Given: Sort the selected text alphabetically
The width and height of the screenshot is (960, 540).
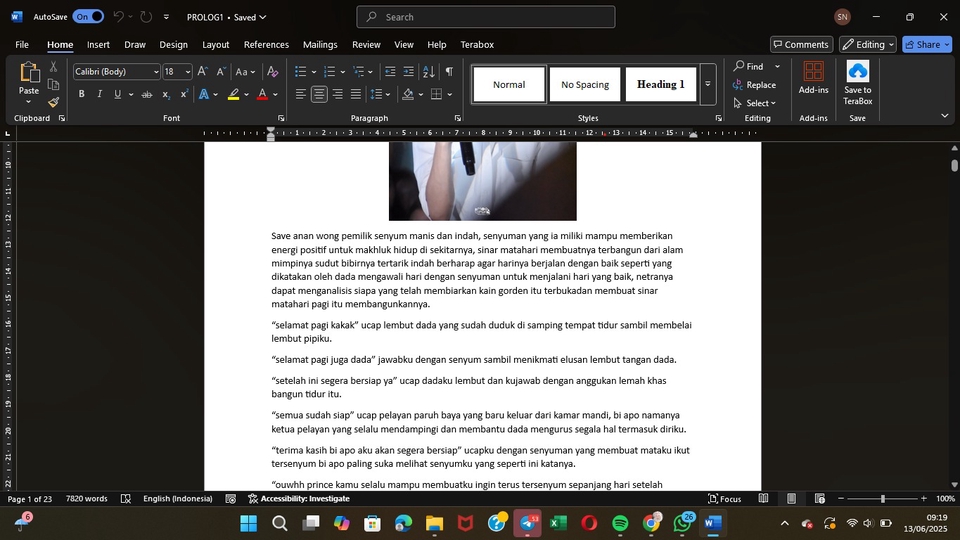Looking at the screenshot, I should (x=429, y=72).
